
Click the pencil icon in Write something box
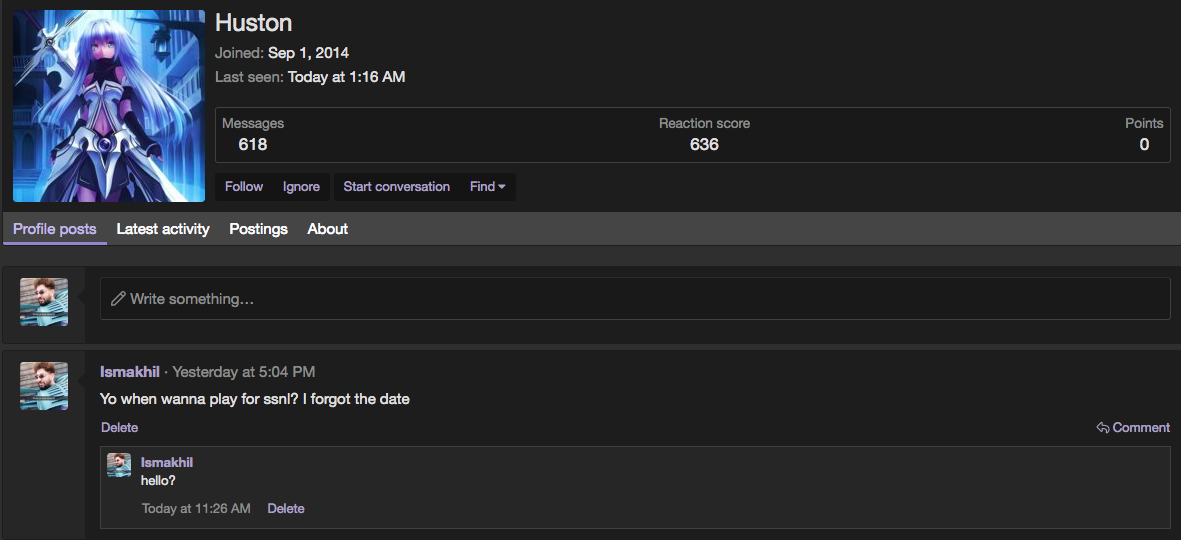[117, 299]
